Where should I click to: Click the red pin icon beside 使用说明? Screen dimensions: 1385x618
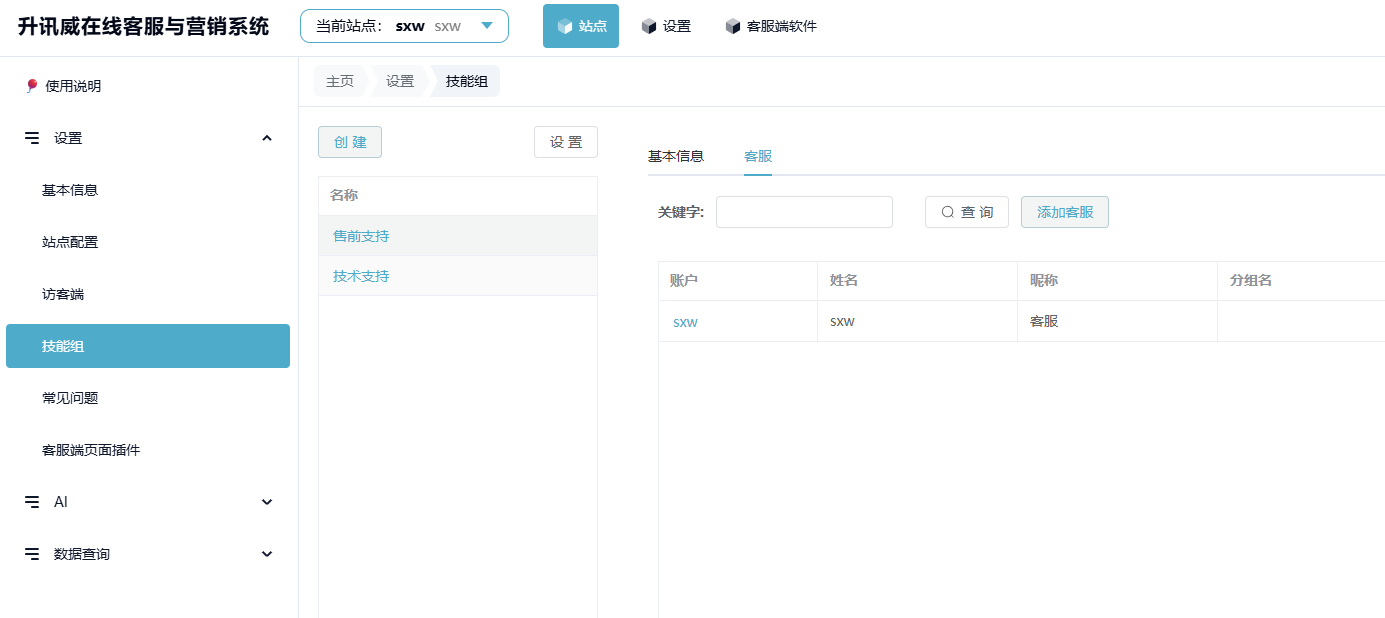pos(32,86)
